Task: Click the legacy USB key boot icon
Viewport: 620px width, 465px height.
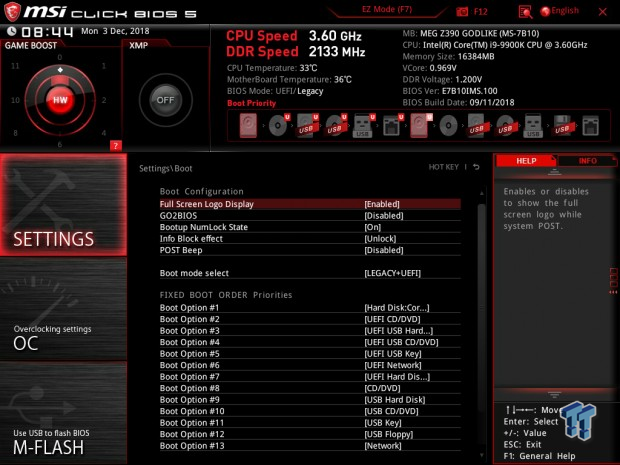Action: pyautogui.click(x=533, y=126)
